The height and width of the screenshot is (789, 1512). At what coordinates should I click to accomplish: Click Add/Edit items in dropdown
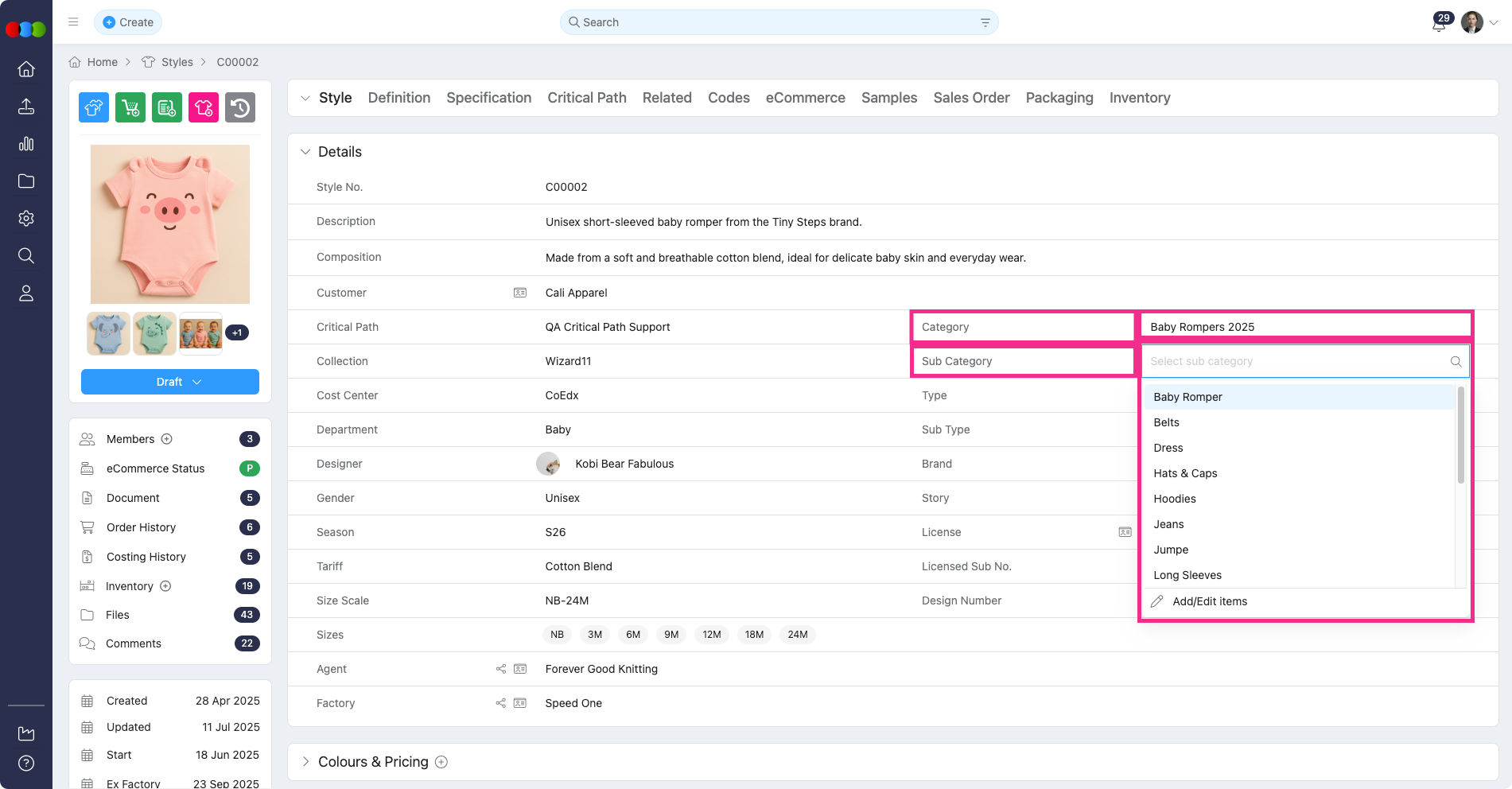click(1209, 601)
